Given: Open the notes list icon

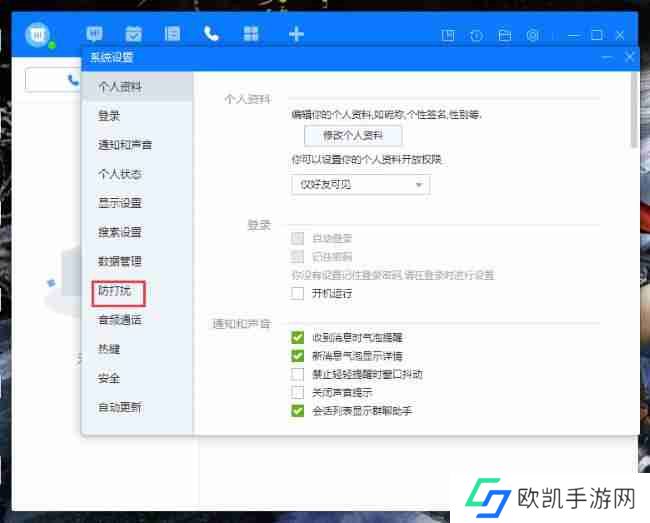Looking at the screenshot, I should 172,34.
